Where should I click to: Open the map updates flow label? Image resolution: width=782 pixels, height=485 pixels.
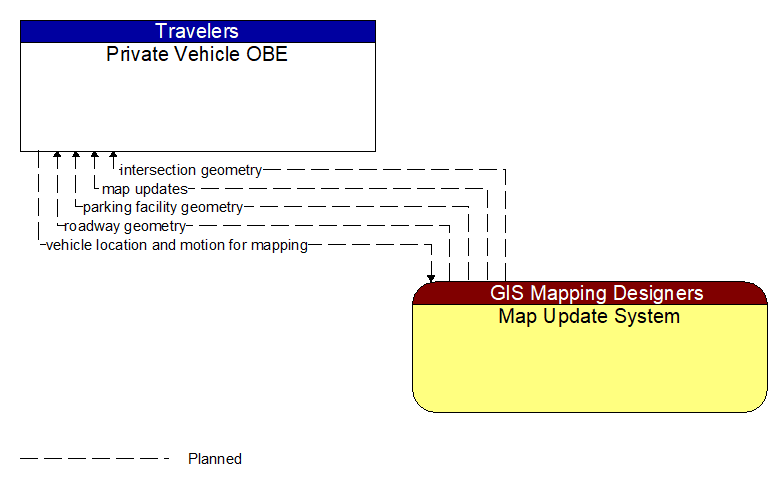pyautogui.click(x=144, y=189)
